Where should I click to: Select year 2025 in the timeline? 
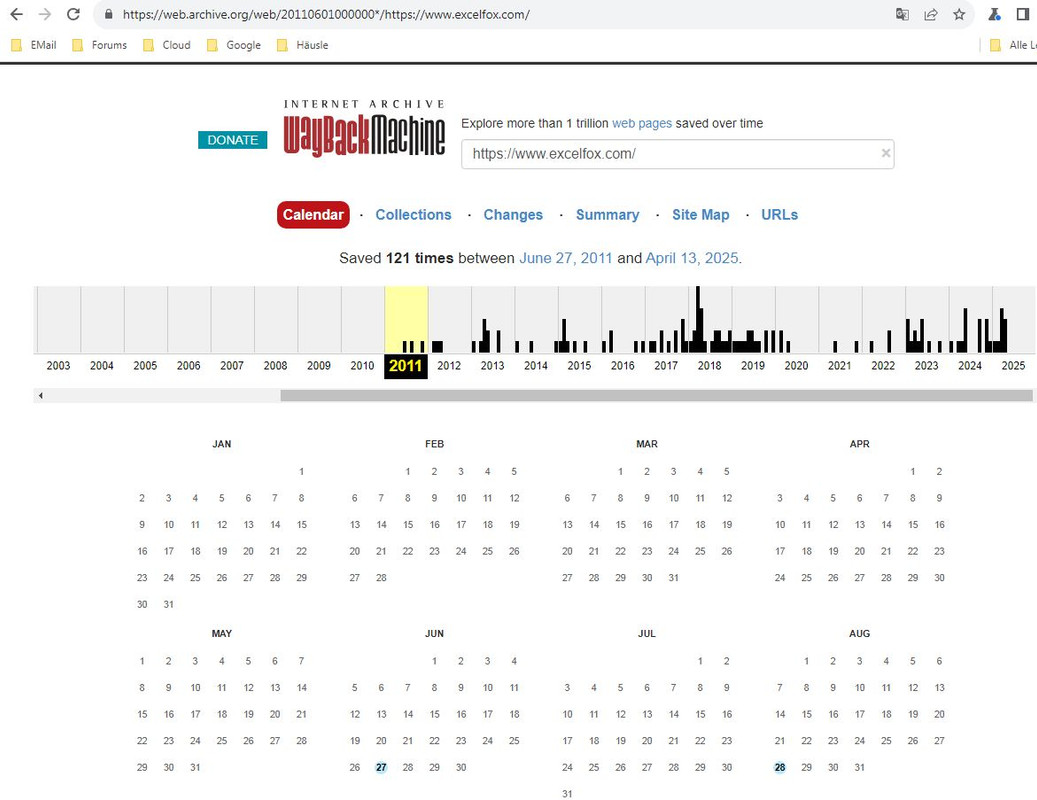click(x=1013, y=366)
